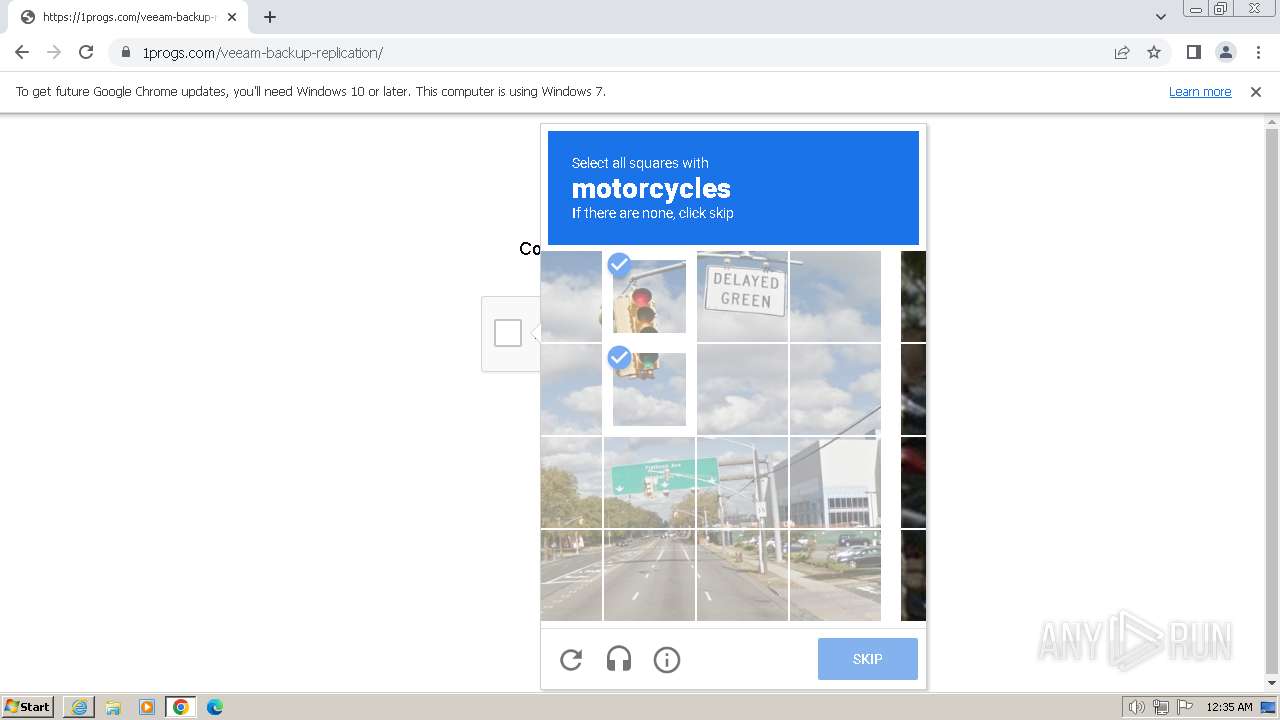The height and width of the screenshot is (720, 1280).
Task: Open the Windows Start menu
Action: (x=27, y=706)
